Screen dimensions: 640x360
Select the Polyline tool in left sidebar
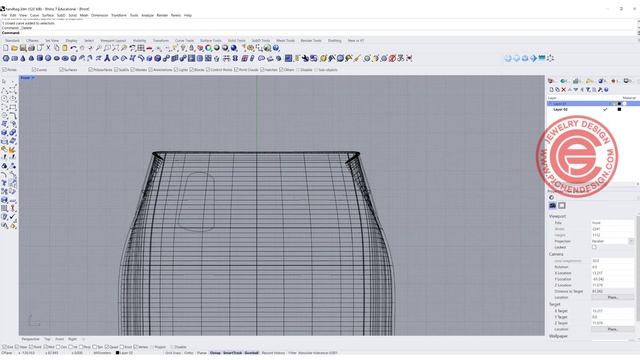tap(4, 90)
